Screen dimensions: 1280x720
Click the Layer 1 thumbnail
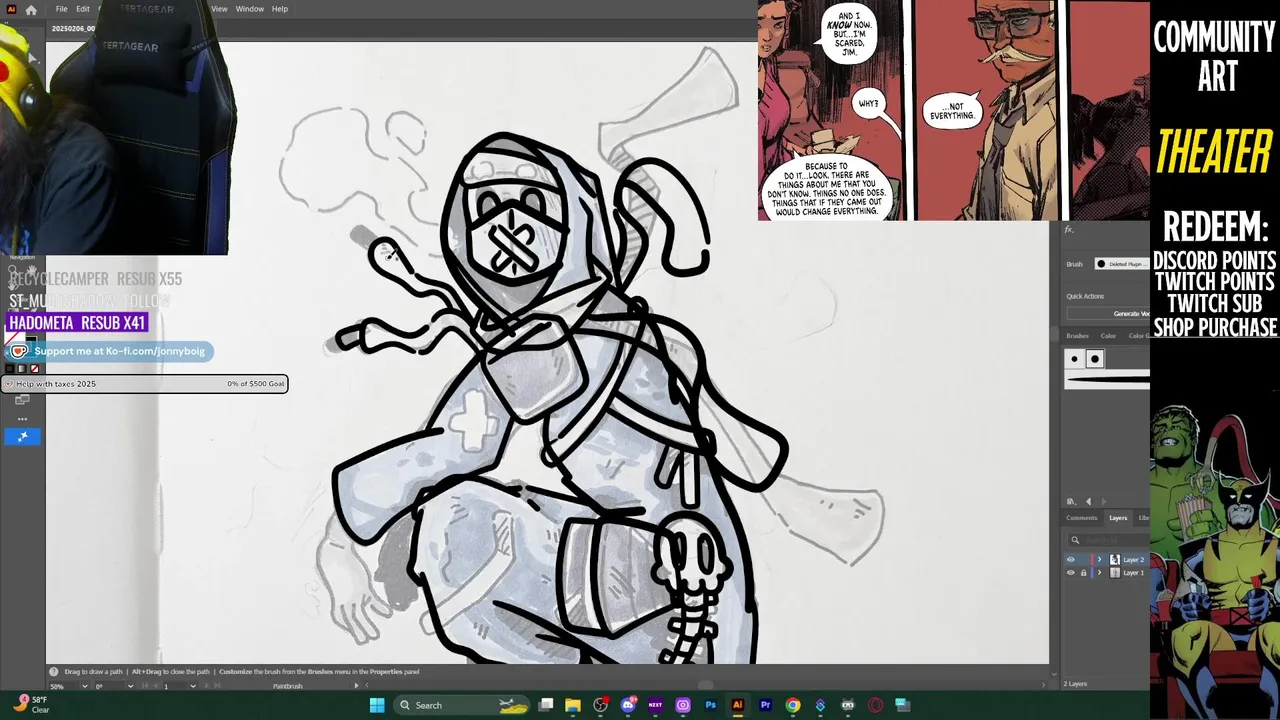[1115, 573]
